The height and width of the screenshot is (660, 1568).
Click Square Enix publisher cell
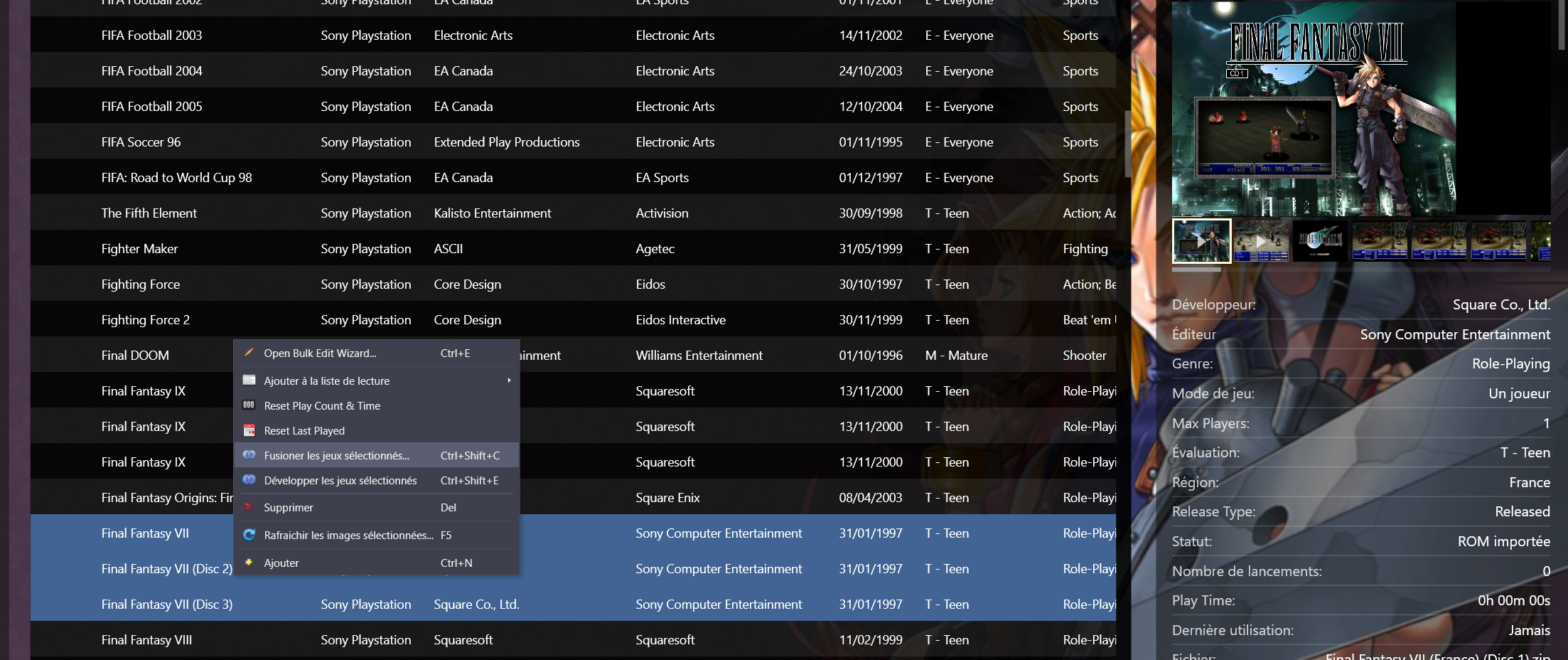667,497
